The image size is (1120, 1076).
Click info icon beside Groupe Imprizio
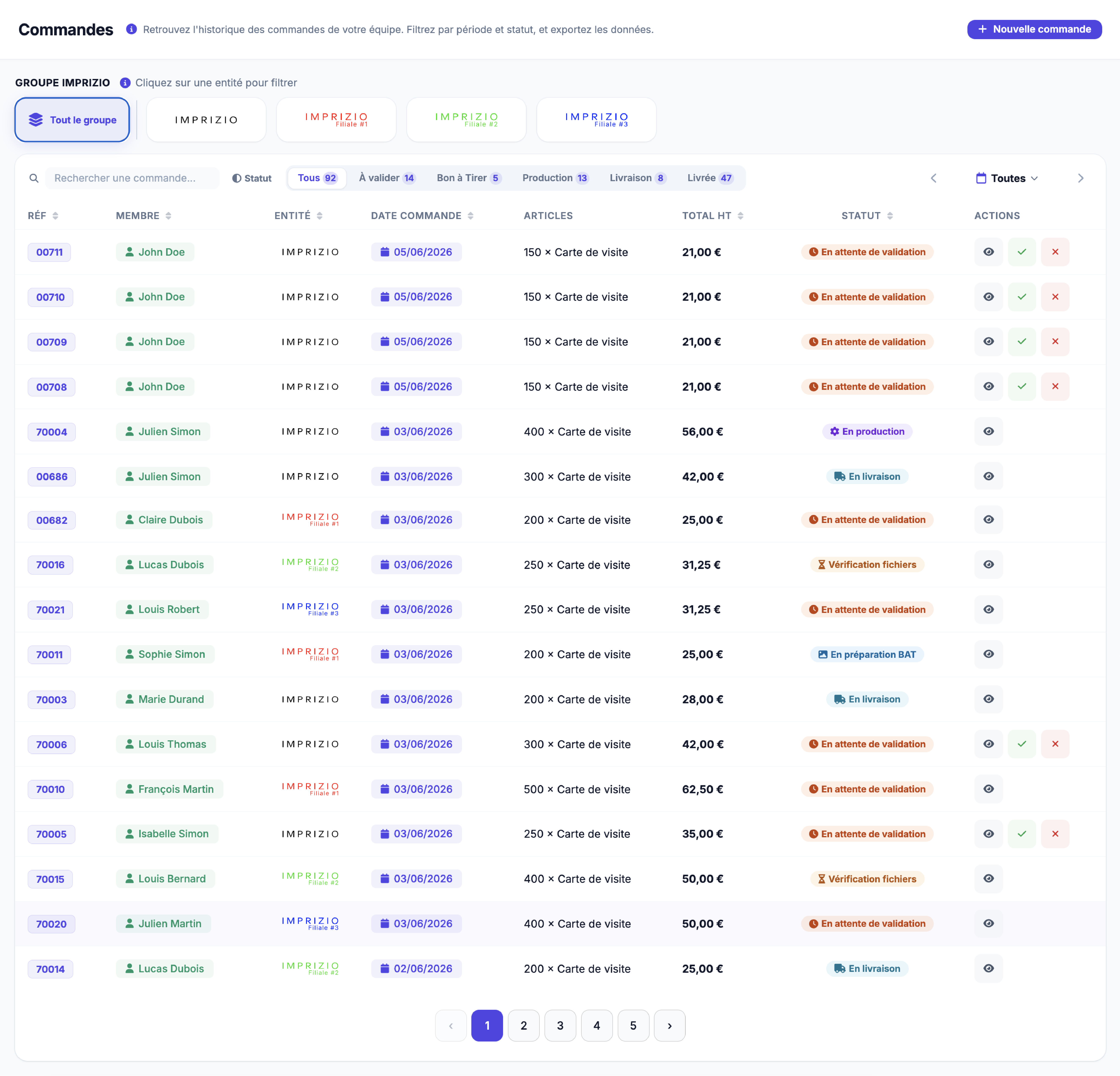click(125, 83)
